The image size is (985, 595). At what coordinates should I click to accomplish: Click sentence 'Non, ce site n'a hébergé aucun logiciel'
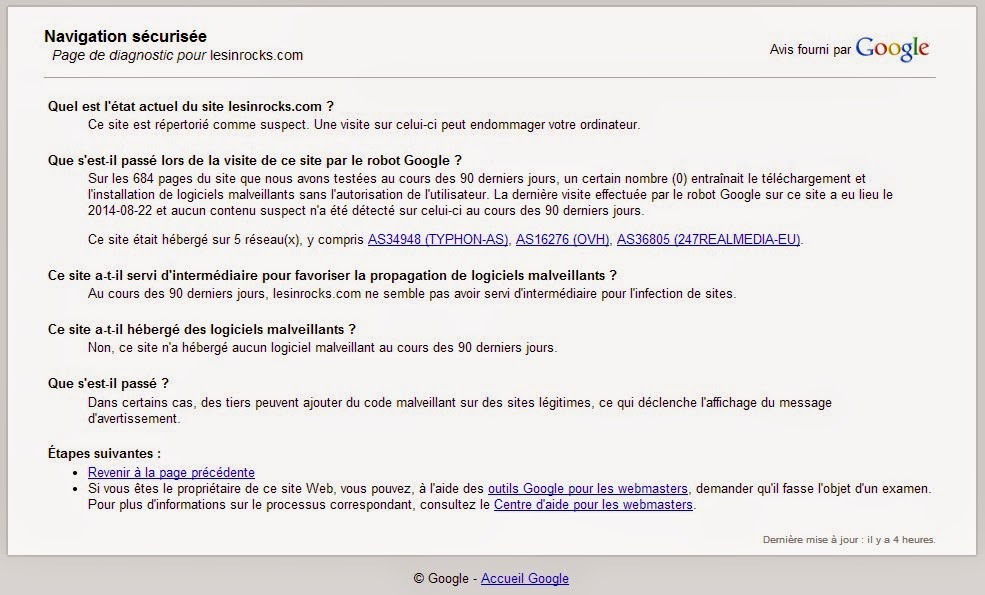coord(322,347)
